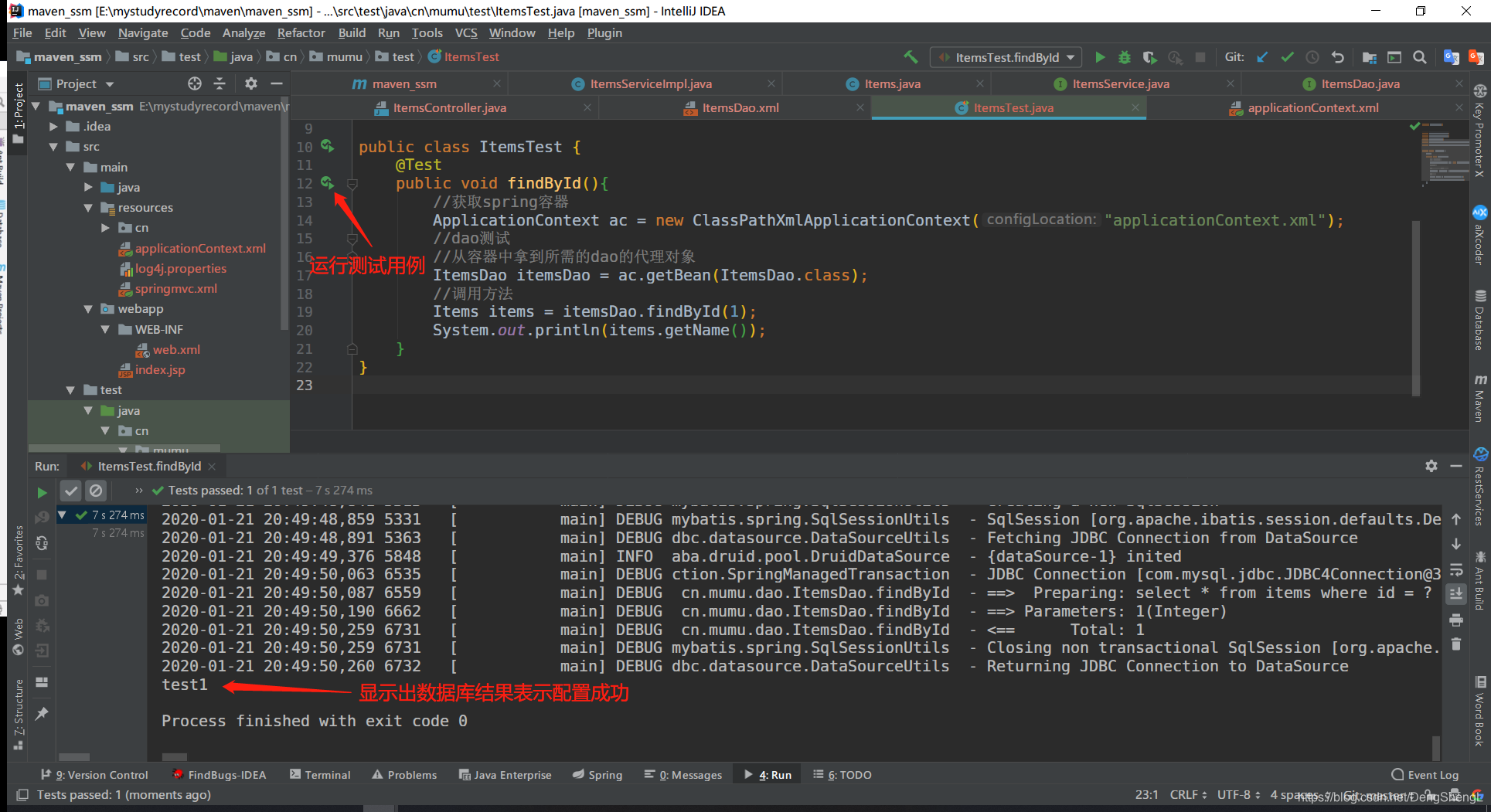Image resolution: width=1491 pixels, height=812 pixels.
Task: Expand the .idea folder
Action: [53, 126]
